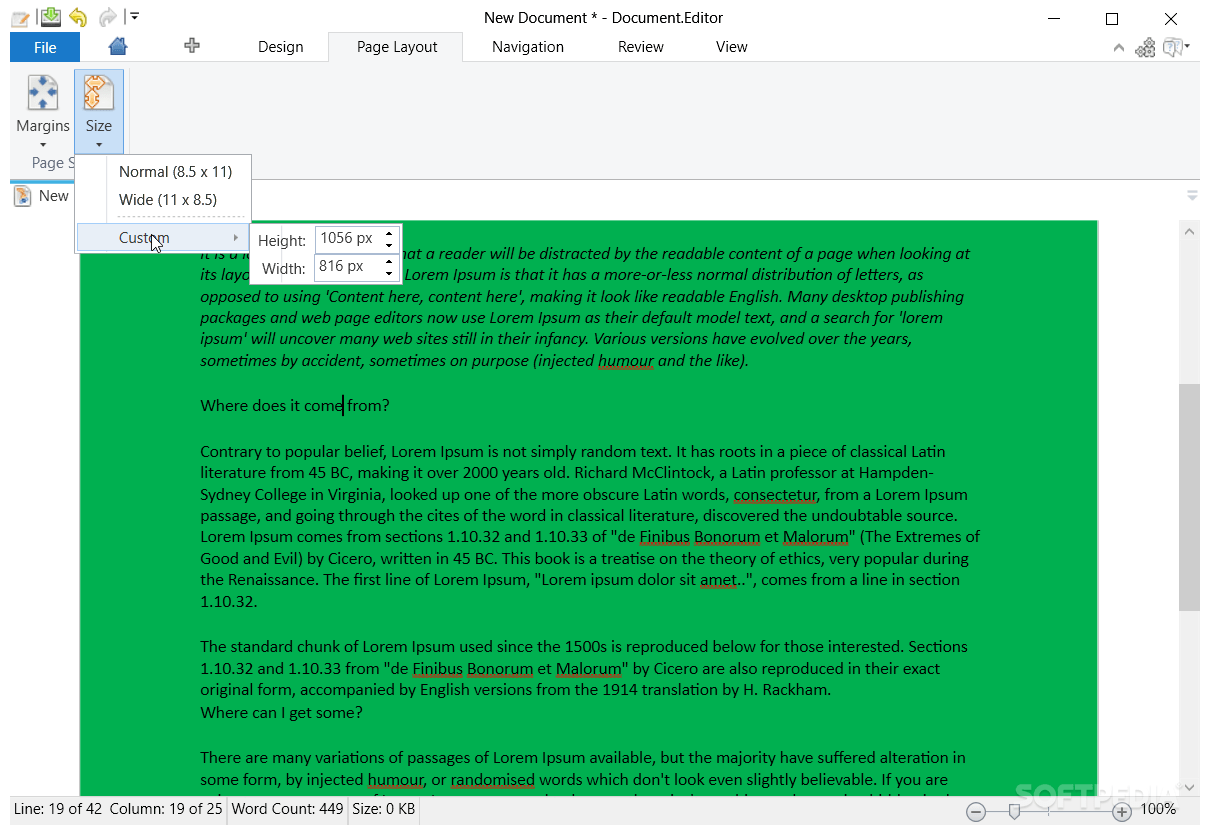Image resolution: width=1210 pixels, height=835 pixels.
Task: Switch to the Design tab
Action: coord(281,47)
